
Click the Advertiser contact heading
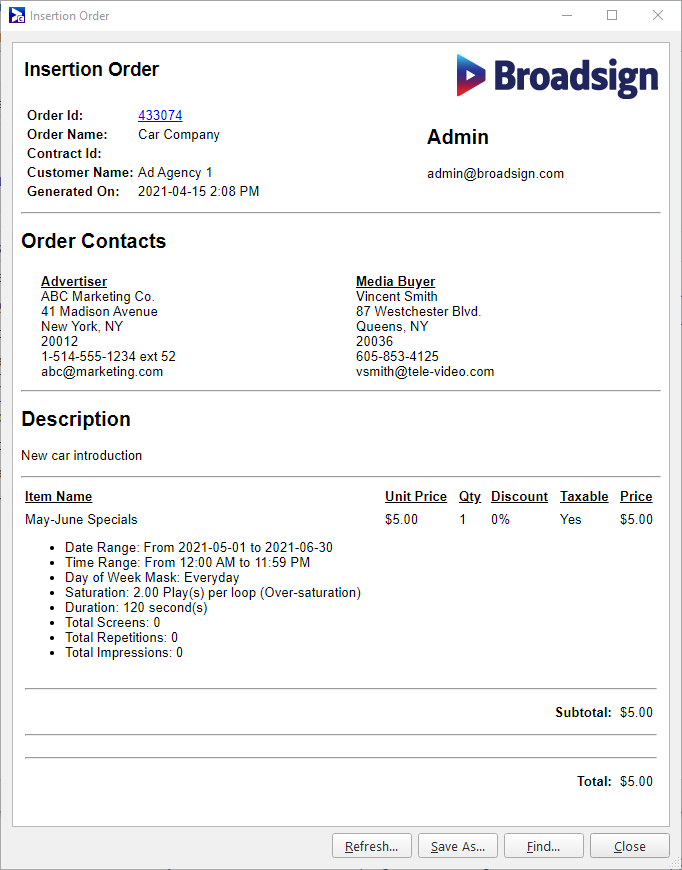[74, 282]
